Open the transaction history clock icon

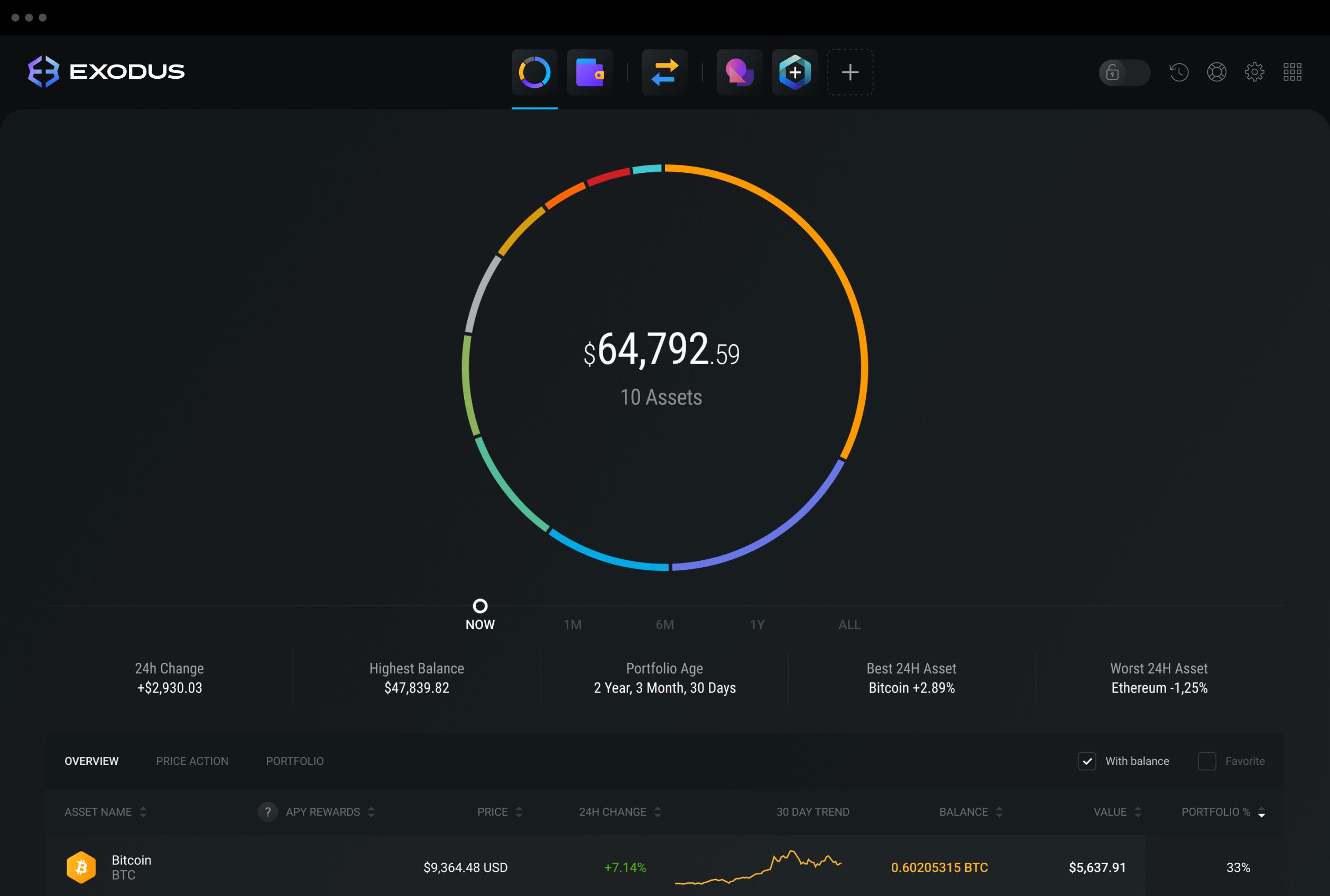pyautogui.click(x=1178, y=70)
